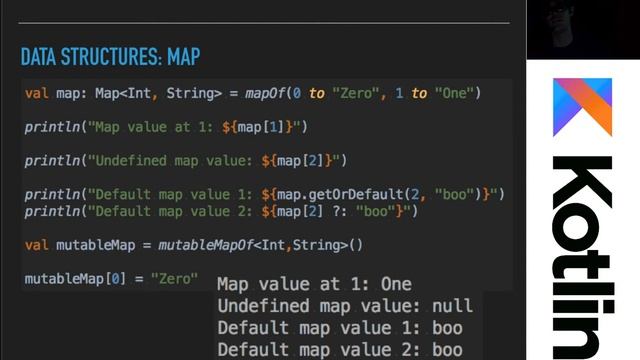640x360 pixels.
Task: Click the DATA STRUCTURES: MAP slide title
Action: point(110,56)
